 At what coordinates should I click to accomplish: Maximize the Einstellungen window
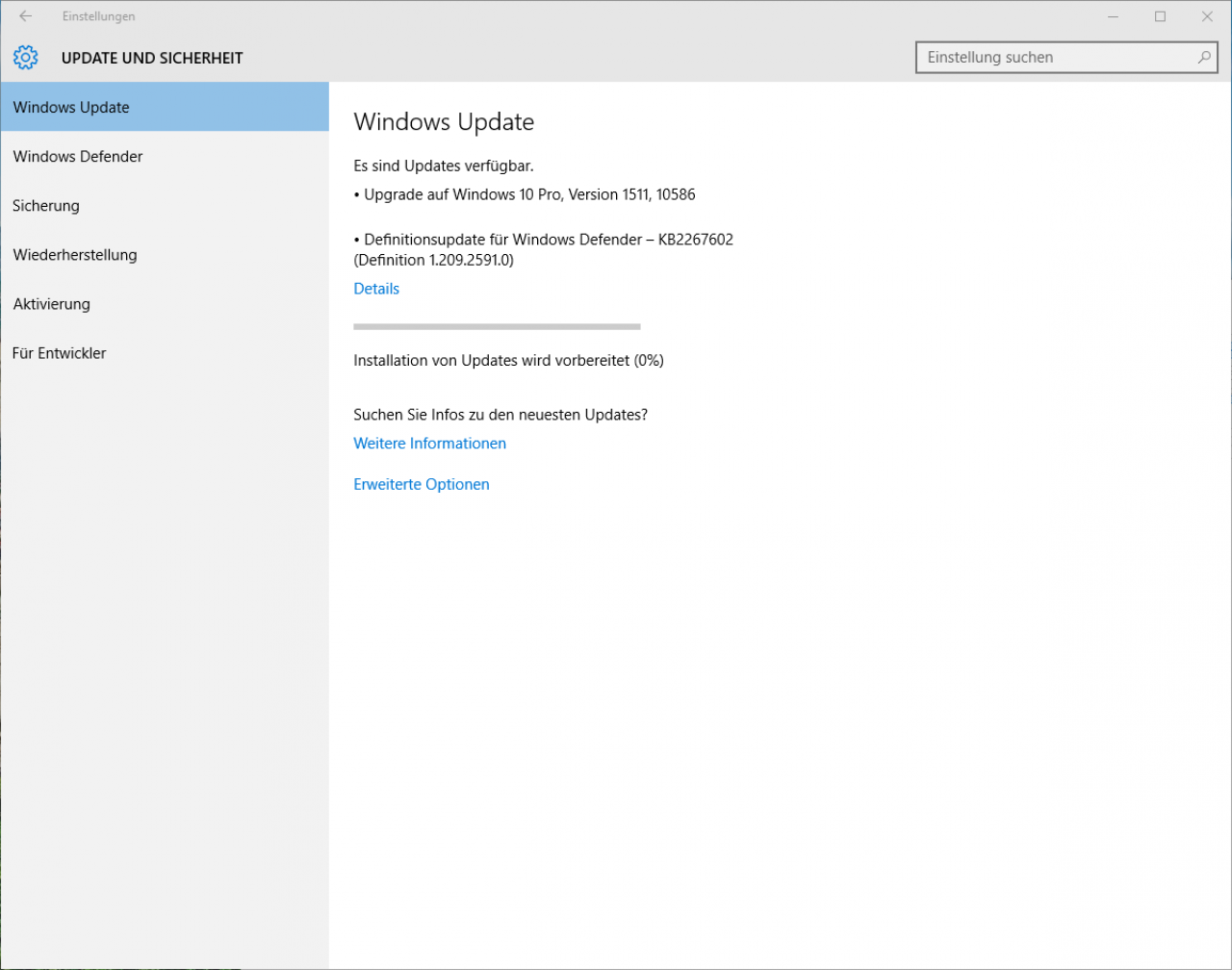coord(1161,16)
